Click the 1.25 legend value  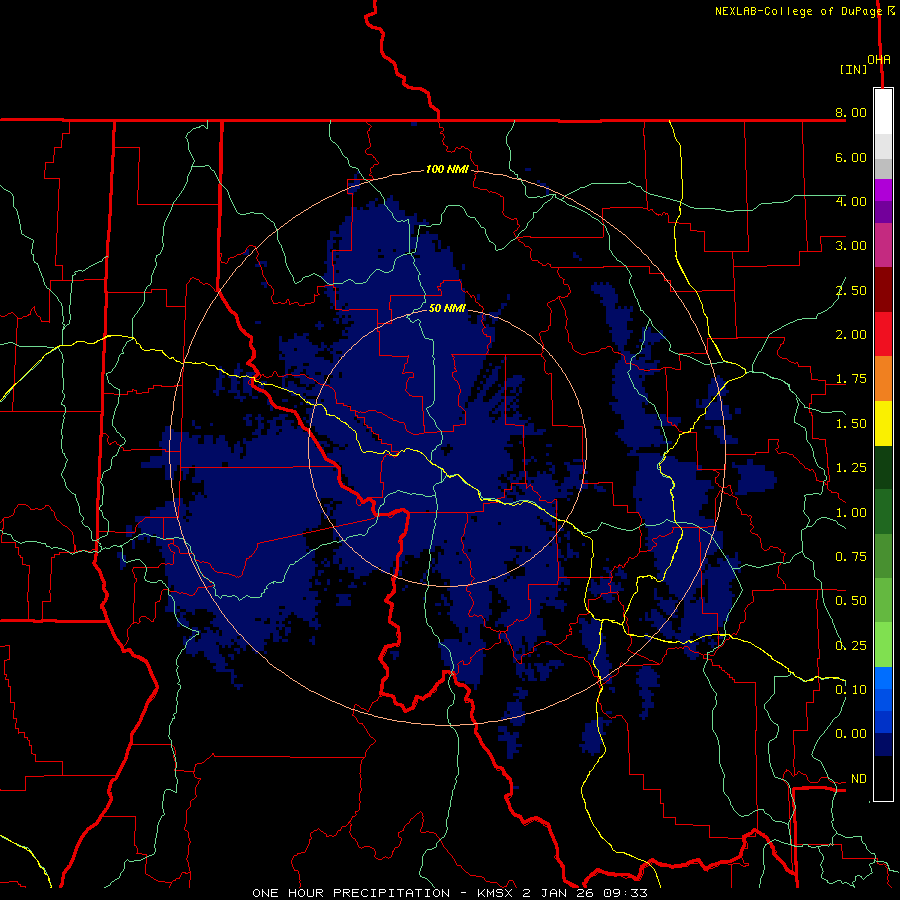pyautogui.click(x=851, y=468)
